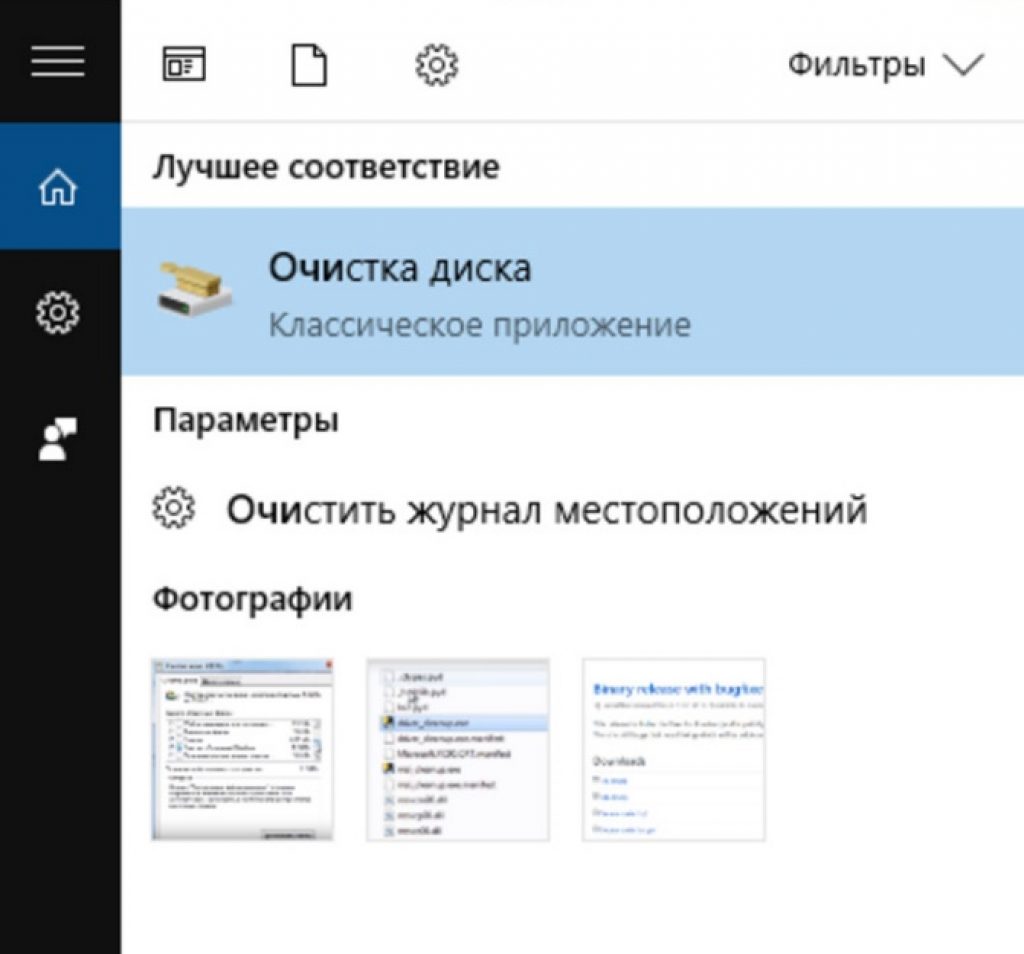Image resolution: width=1024 pixels, height=954 pixels.
Task: Open the hamburger menu in the sidebar
Action: point(58,61)
